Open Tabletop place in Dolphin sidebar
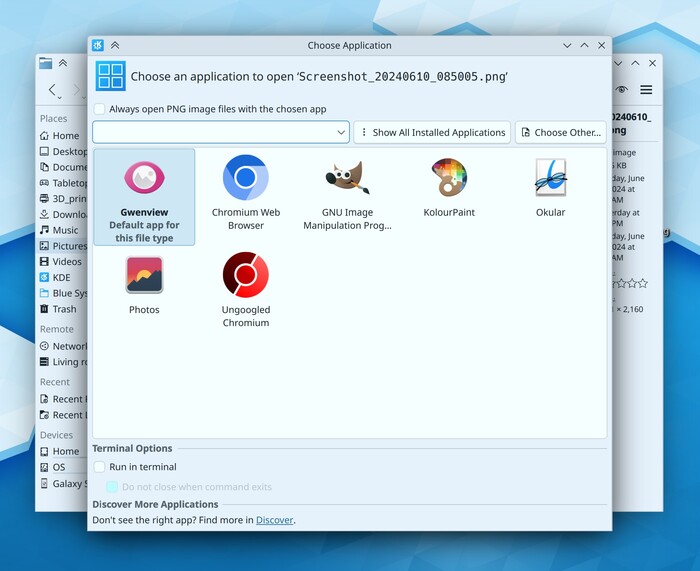The height and width of the screenshot is (571, 700). (x=63, y=183)
